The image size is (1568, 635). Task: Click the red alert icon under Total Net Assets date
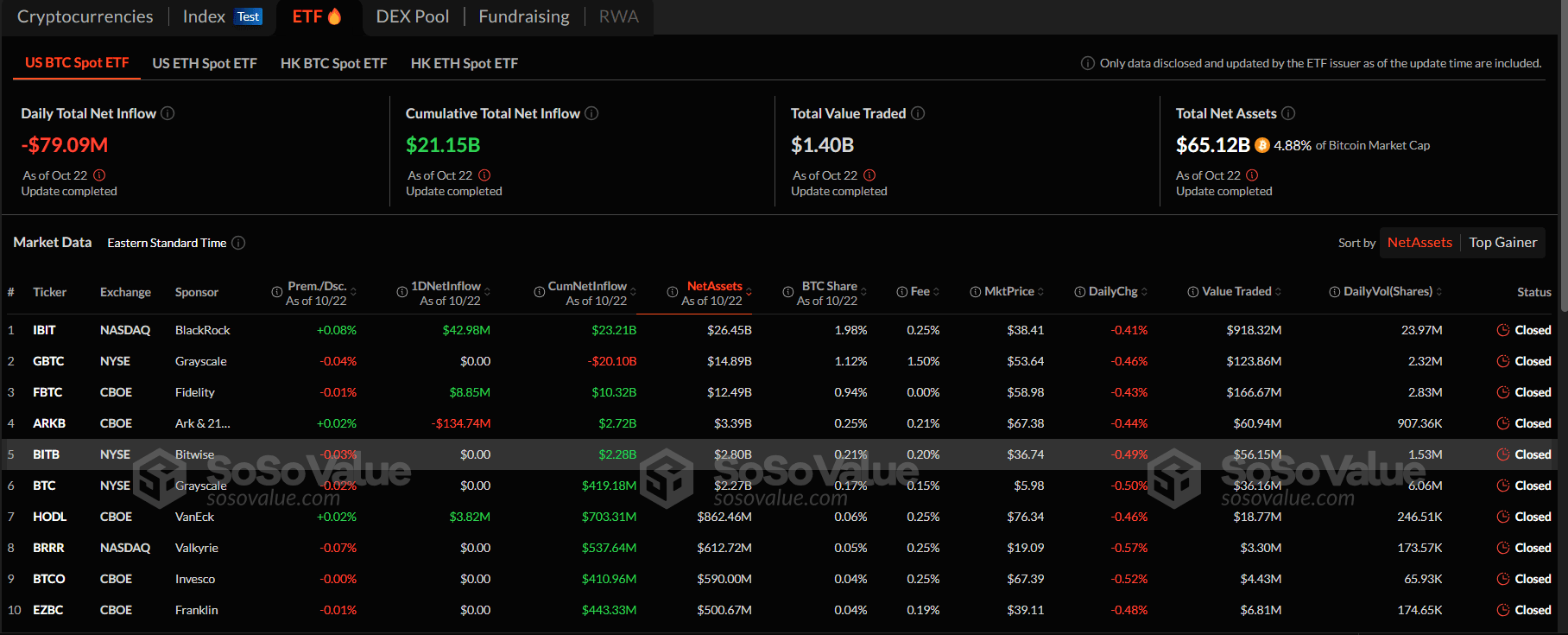pos(1252,175)
